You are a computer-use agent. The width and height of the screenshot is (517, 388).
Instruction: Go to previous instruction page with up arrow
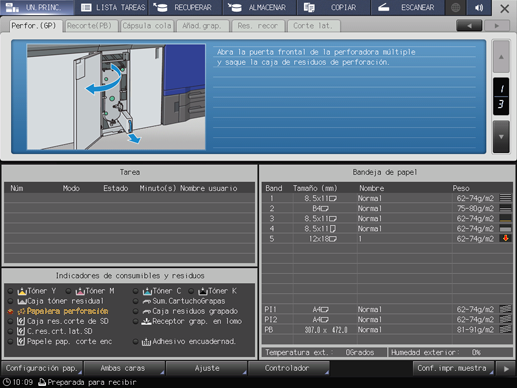[501, 57]
